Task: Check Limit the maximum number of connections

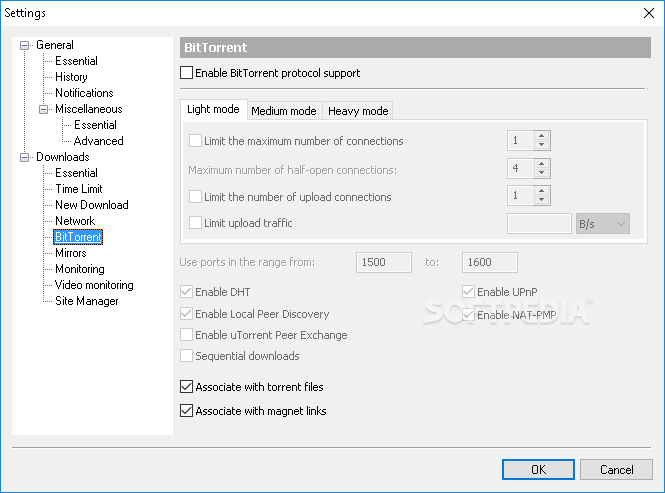Action: [x=195, y=140]
